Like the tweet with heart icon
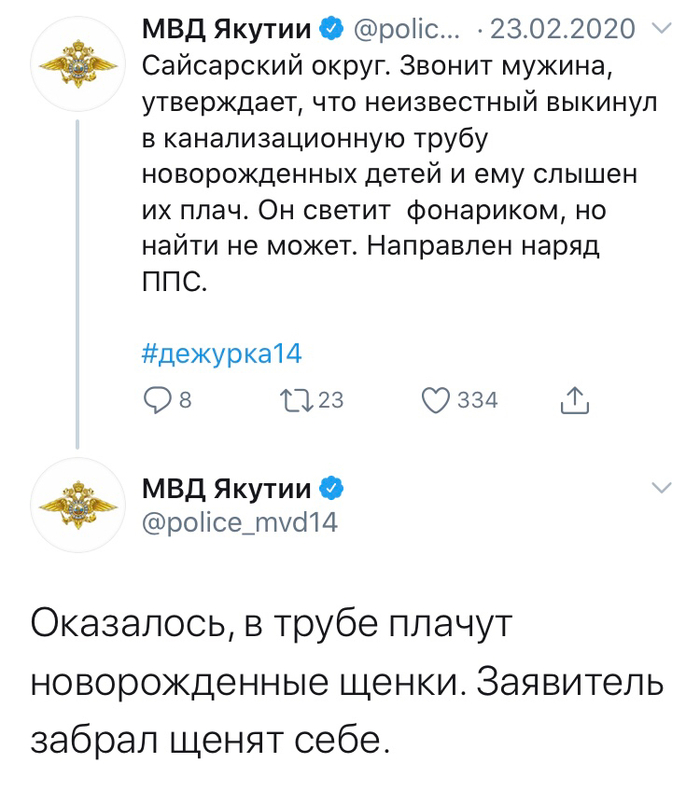The width and height of the screenshot is (700, 791). tap(435, 401)
